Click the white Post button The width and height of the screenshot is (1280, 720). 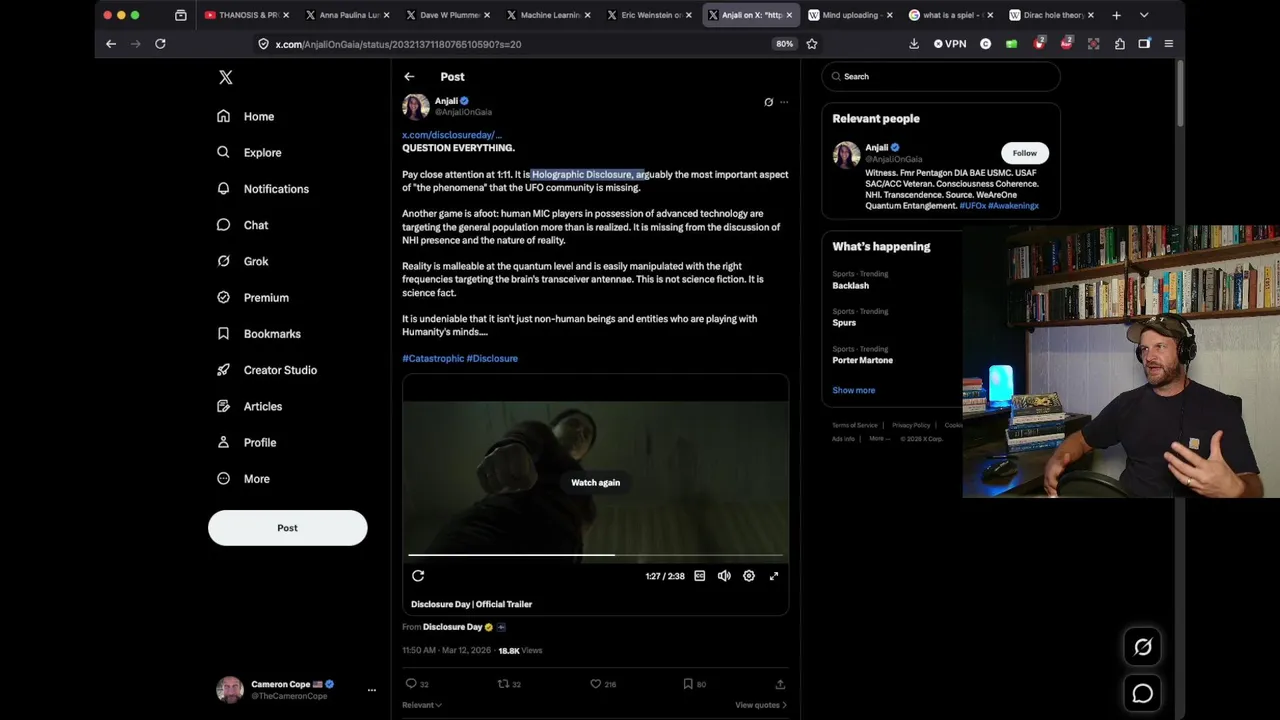287,528
